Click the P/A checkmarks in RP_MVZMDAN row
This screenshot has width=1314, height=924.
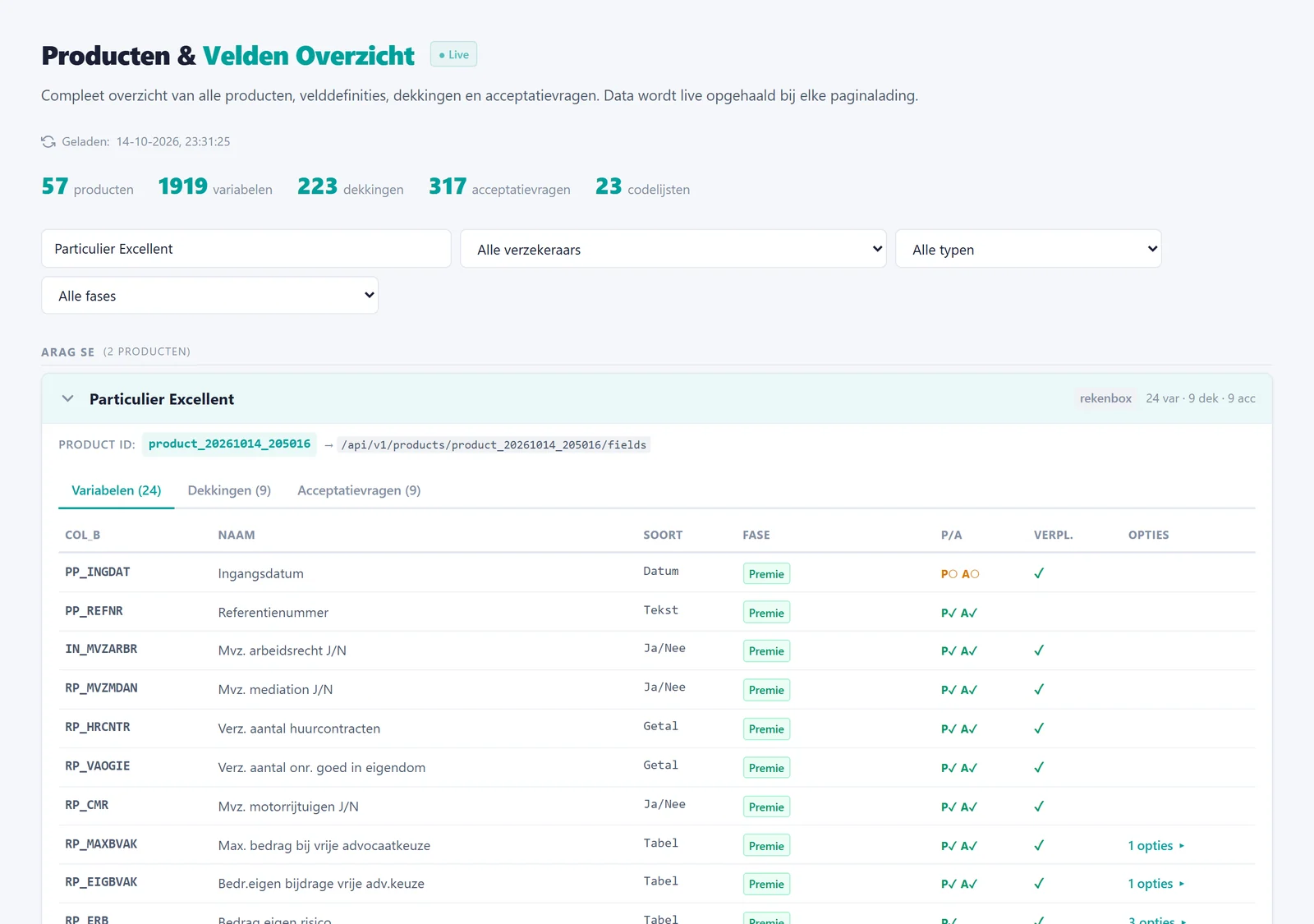point(959,690)
